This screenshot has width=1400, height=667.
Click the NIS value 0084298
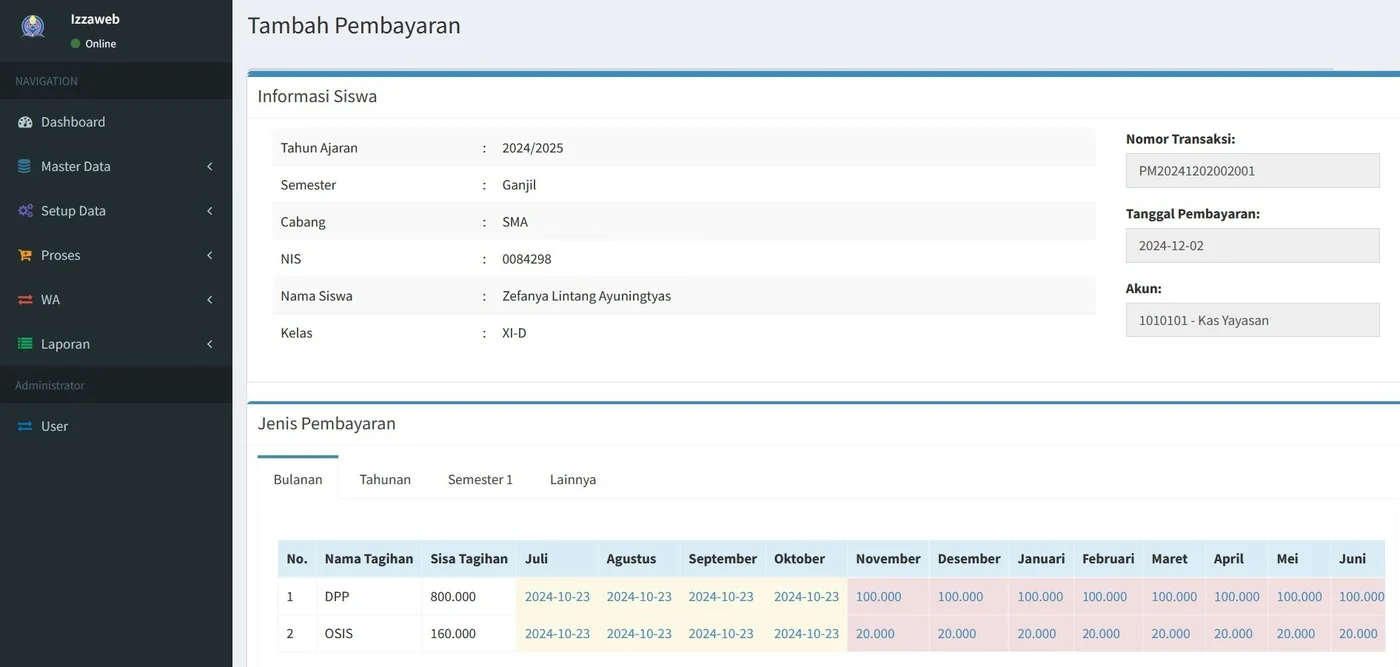pyautogui.click(x=527, y=259)
